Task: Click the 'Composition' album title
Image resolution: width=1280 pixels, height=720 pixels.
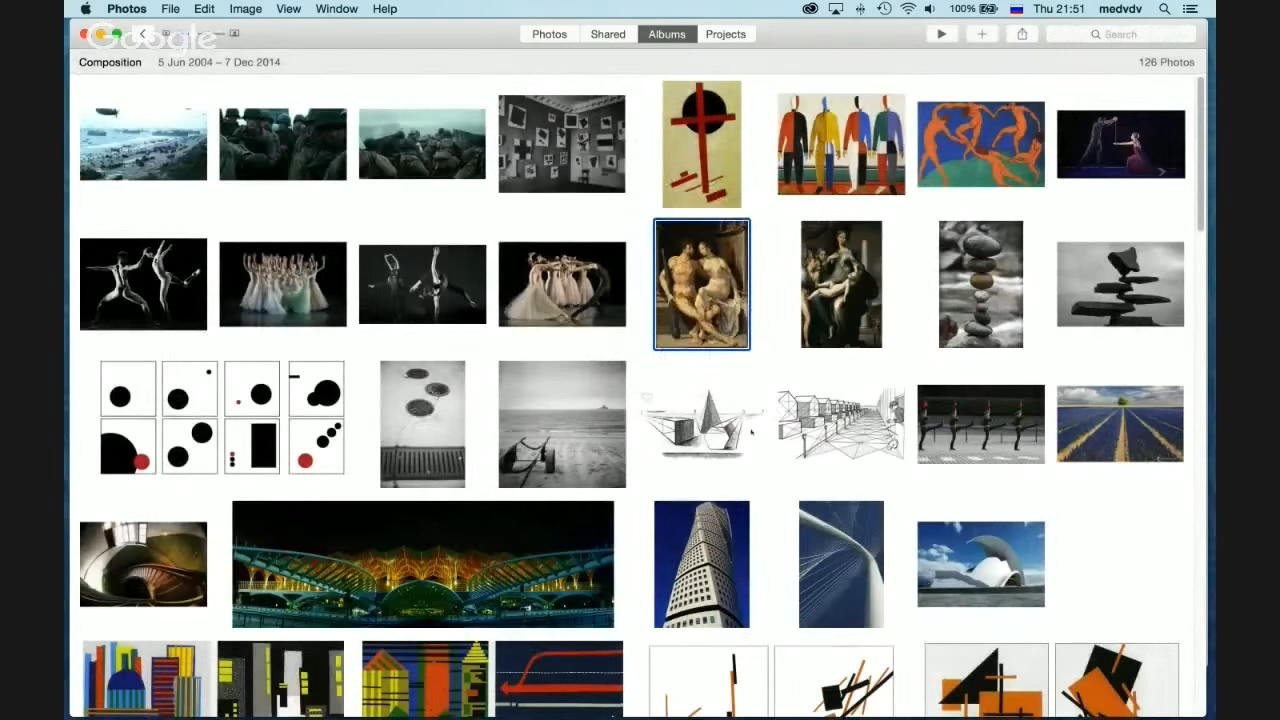Action: point(110,62)
